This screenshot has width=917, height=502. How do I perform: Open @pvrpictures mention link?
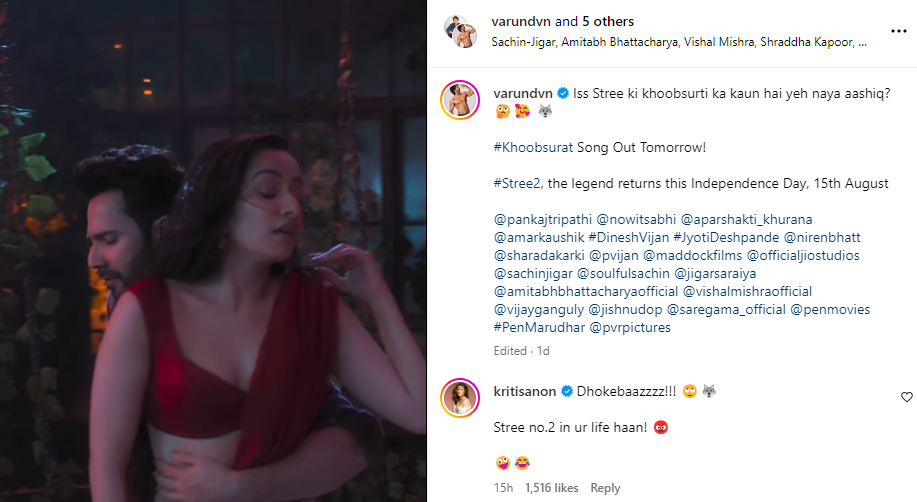pos(630,327)
